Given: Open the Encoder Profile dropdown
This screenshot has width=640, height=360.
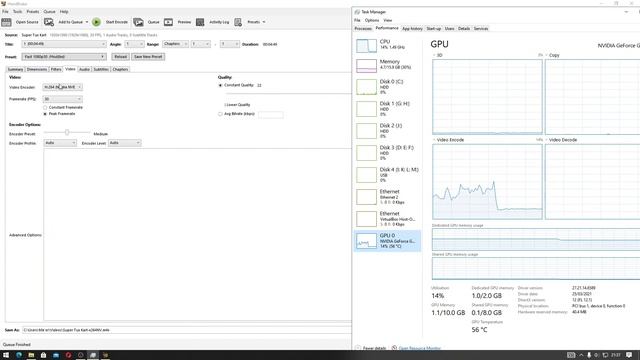Looking at the screenshot, I should click(60, 143).
